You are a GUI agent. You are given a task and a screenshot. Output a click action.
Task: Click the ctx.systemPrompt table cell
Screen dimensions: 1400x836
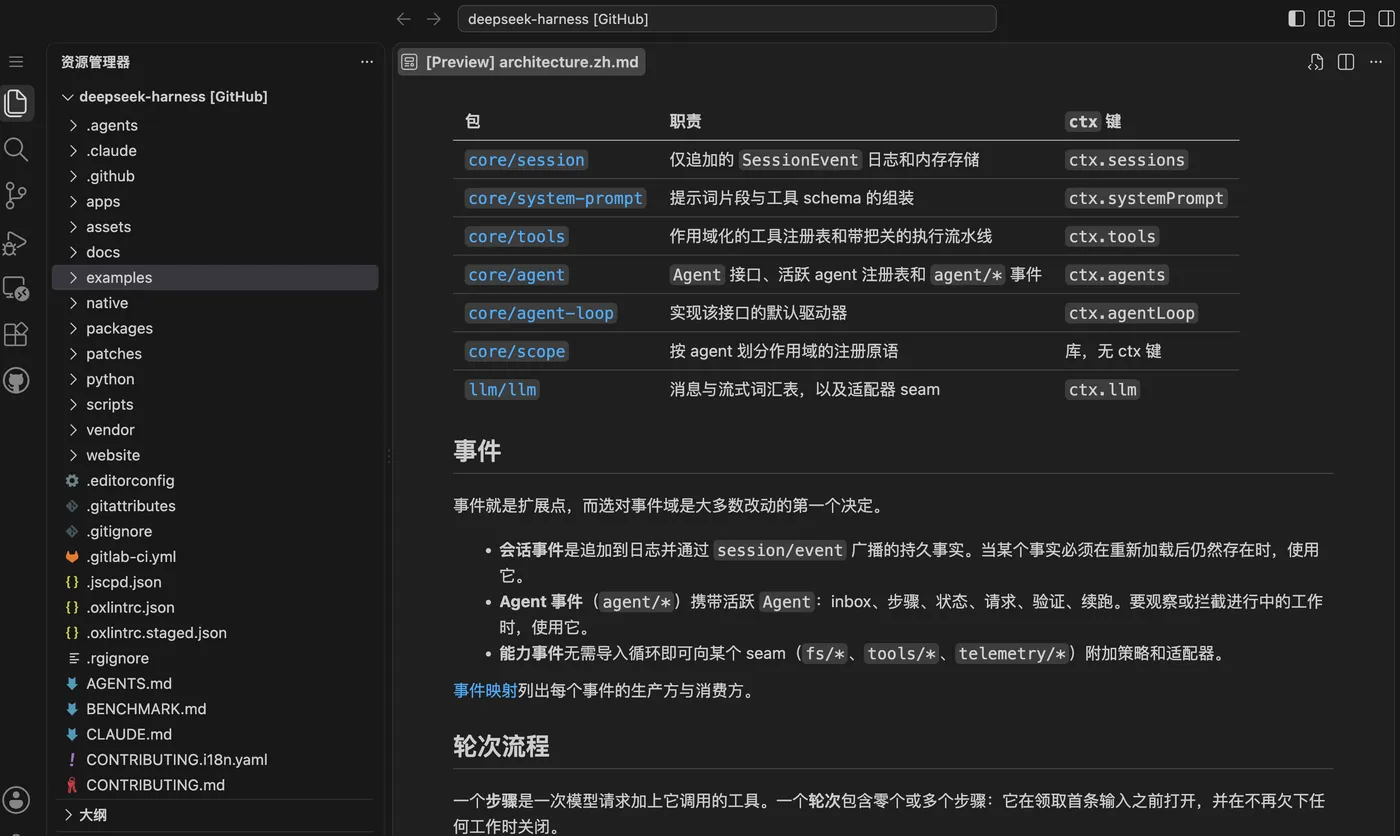click(1146, 198)
